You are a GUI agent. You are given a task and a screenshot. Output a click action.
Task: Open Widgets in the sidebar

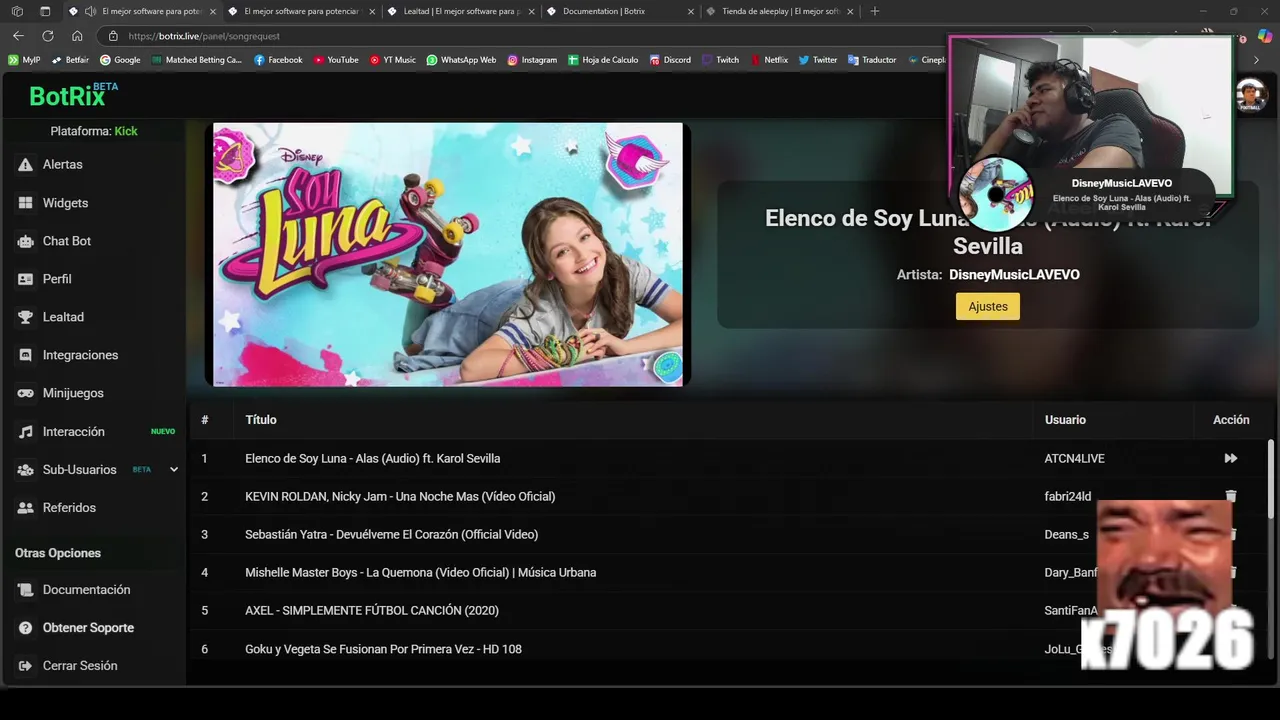(65, 203)
